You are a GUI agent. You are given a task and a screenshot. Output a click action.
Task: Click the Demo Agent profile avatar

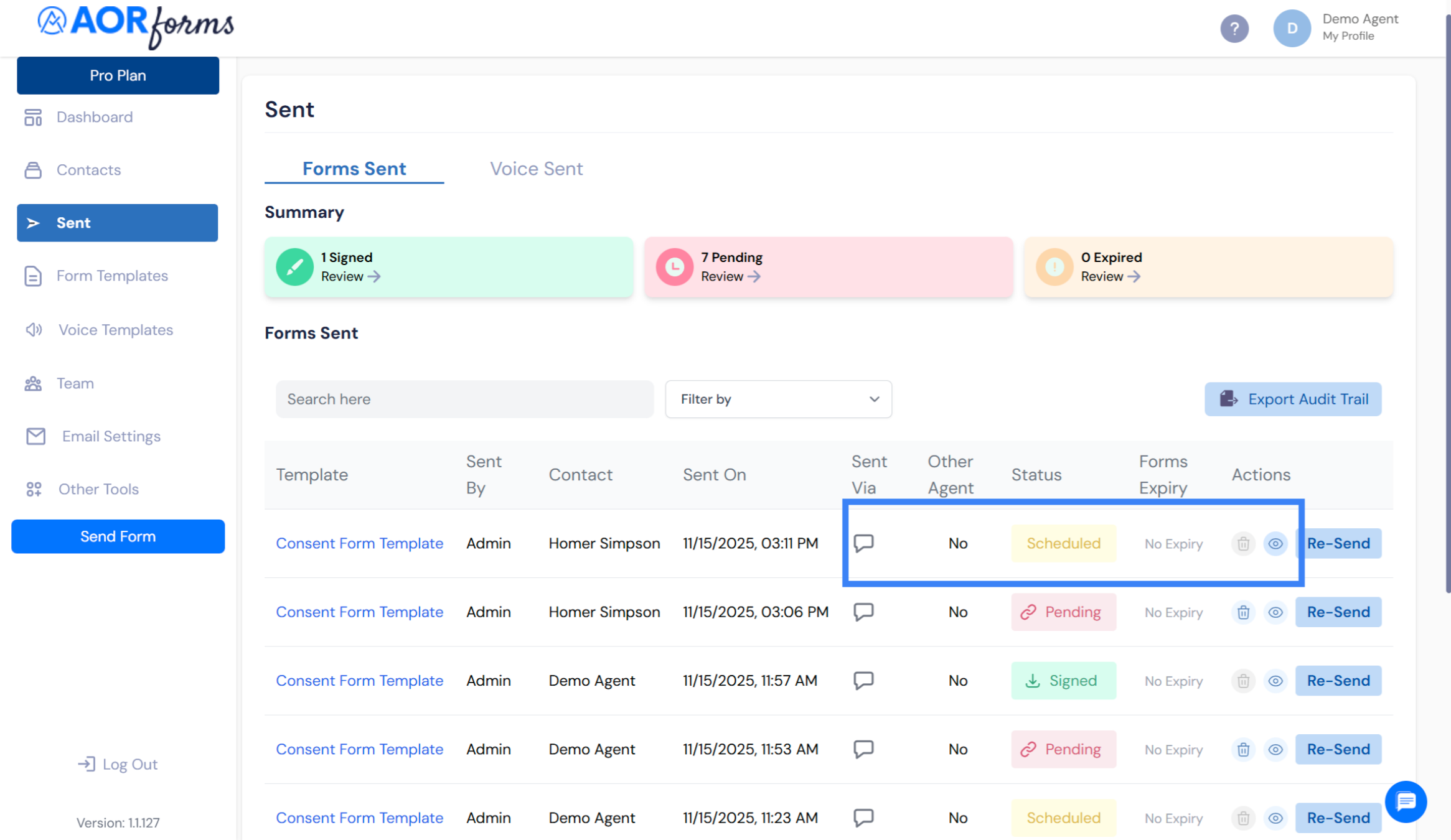pyautogui.click(x=1292, y=29)
